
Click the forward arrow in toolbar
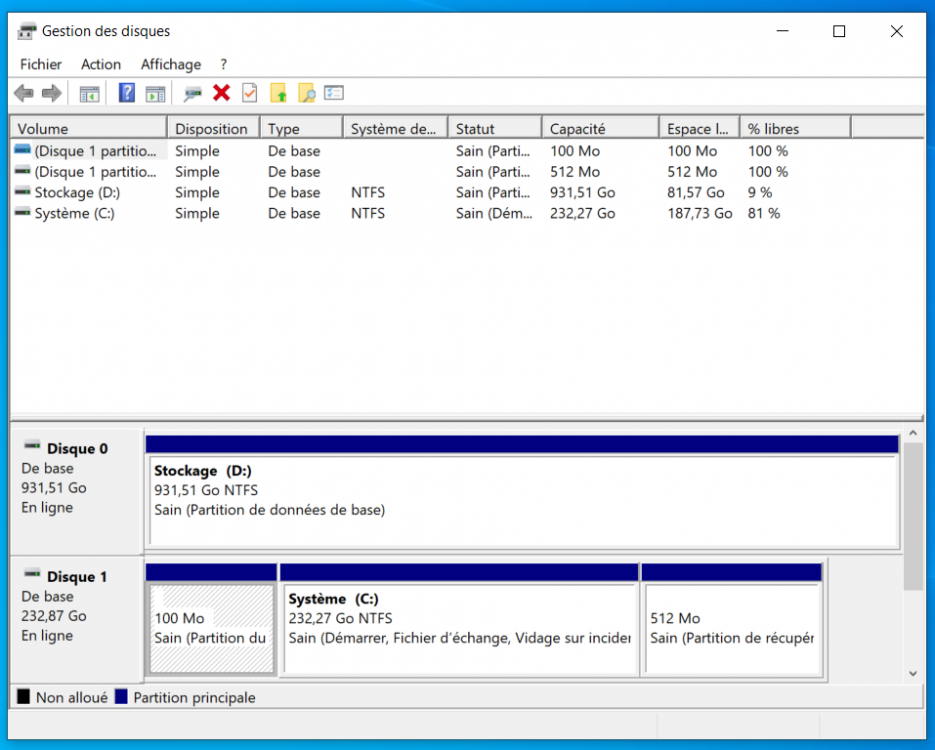51,93
